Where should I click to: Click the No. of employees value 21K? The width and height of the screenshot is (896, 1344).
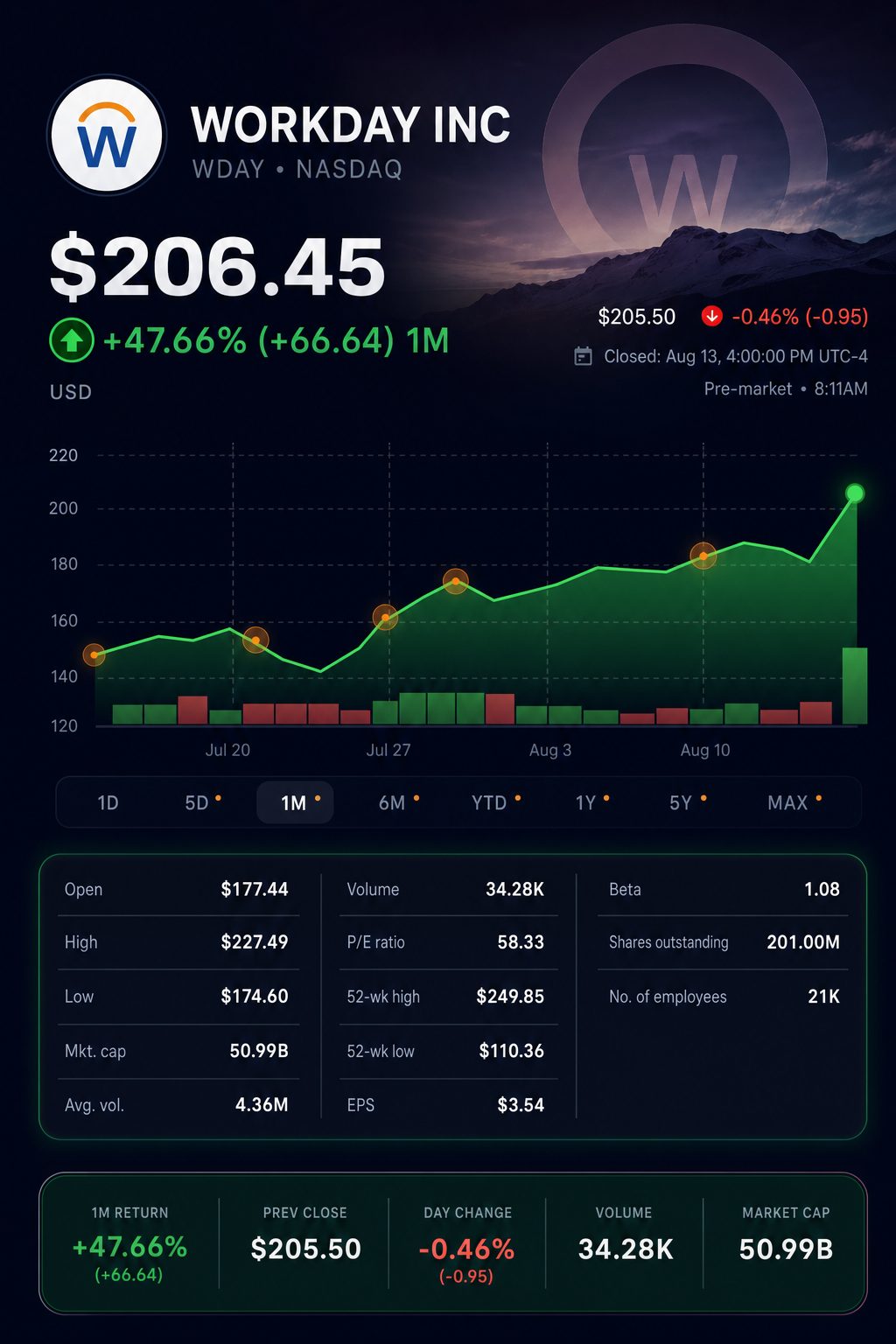point(823,997)
